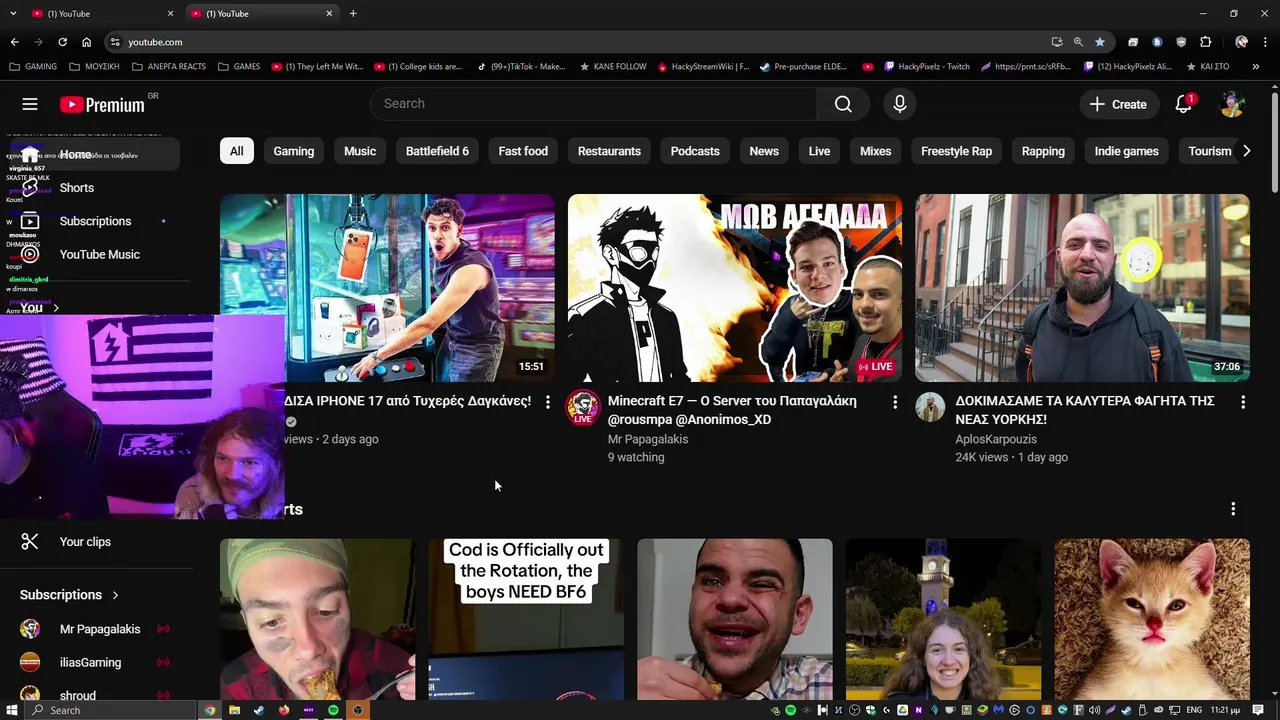Click the AplosKarpouzis channel avatar
The width and height of the screenshot is (1280, 720).
point(930,408)
